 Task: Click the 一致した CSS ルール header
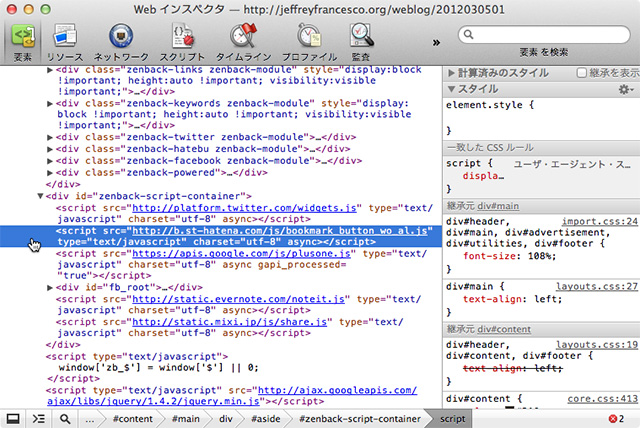click(541, 148)
